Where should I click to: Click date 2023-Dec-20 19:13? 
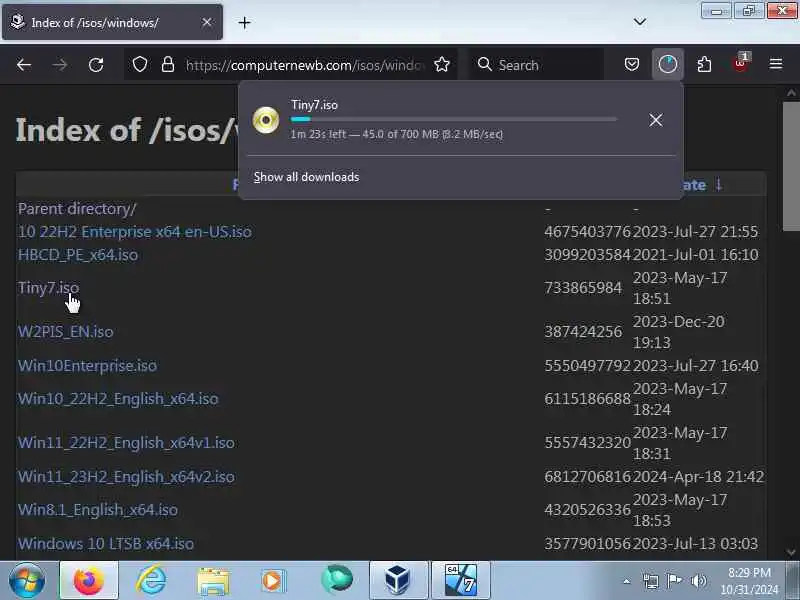679,332
